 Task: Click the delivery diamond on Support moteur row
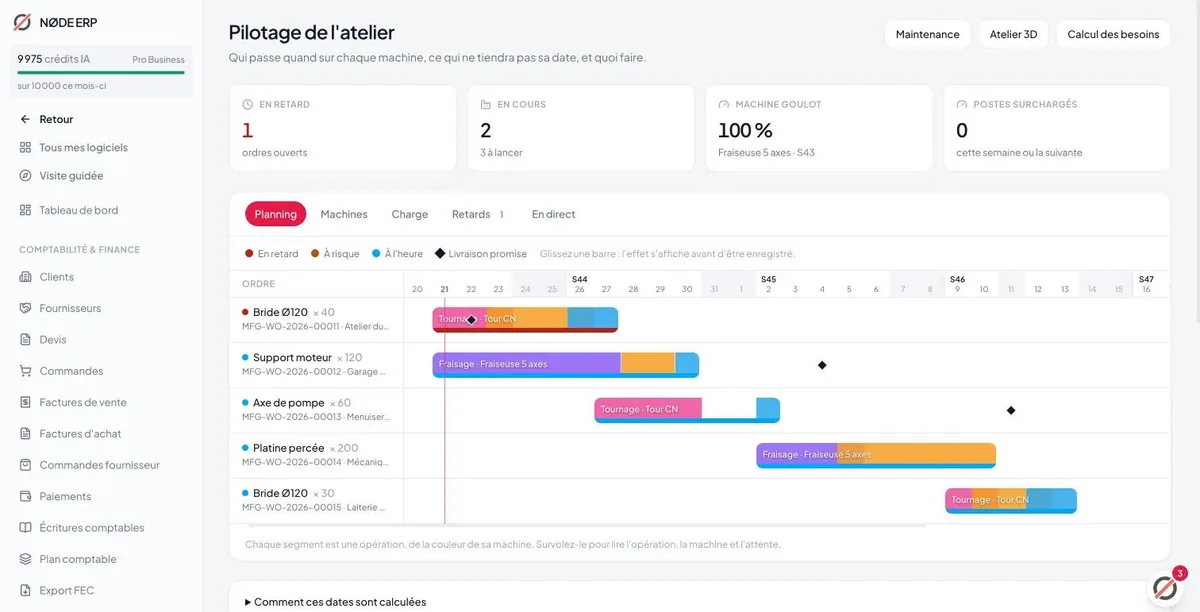click(822, 365)
